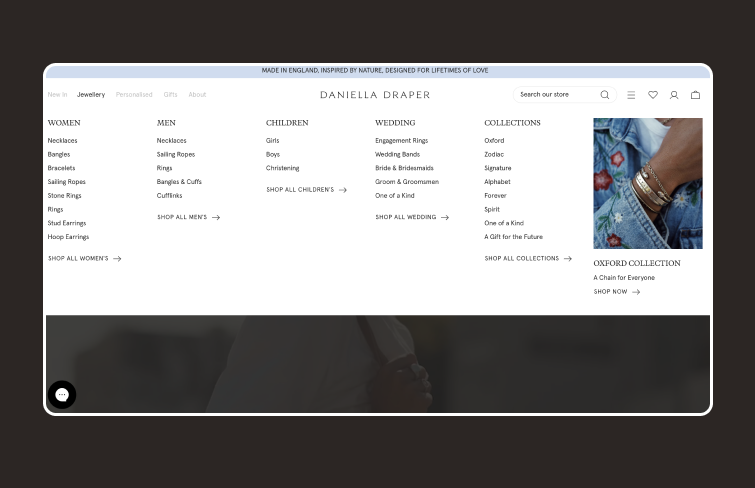Open the wishlist heart icon
755x488 pixels.
point(653,95)
